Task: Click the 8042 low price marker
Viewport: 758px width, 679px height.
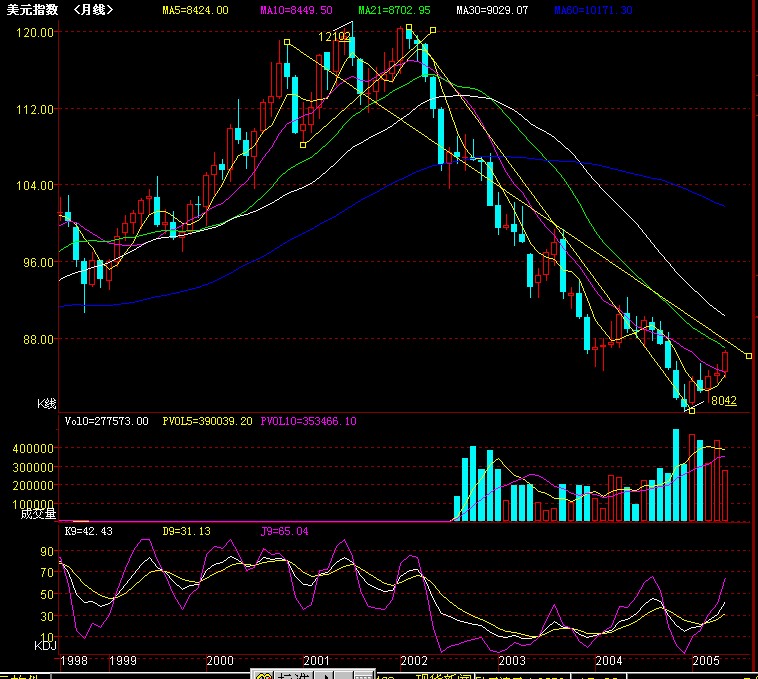Action: tap(724, 401)
